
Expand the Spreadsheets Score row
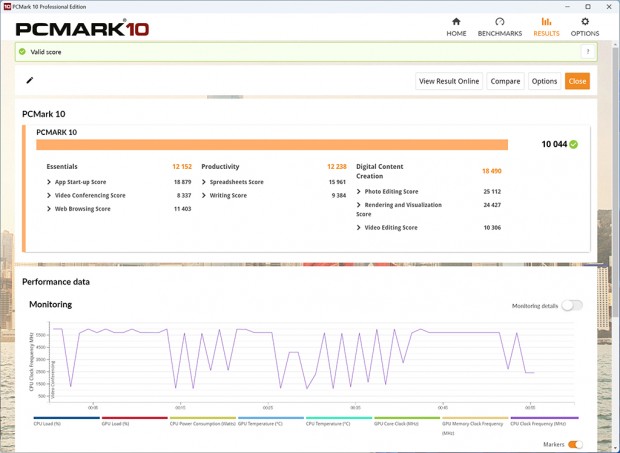[204, 182]
